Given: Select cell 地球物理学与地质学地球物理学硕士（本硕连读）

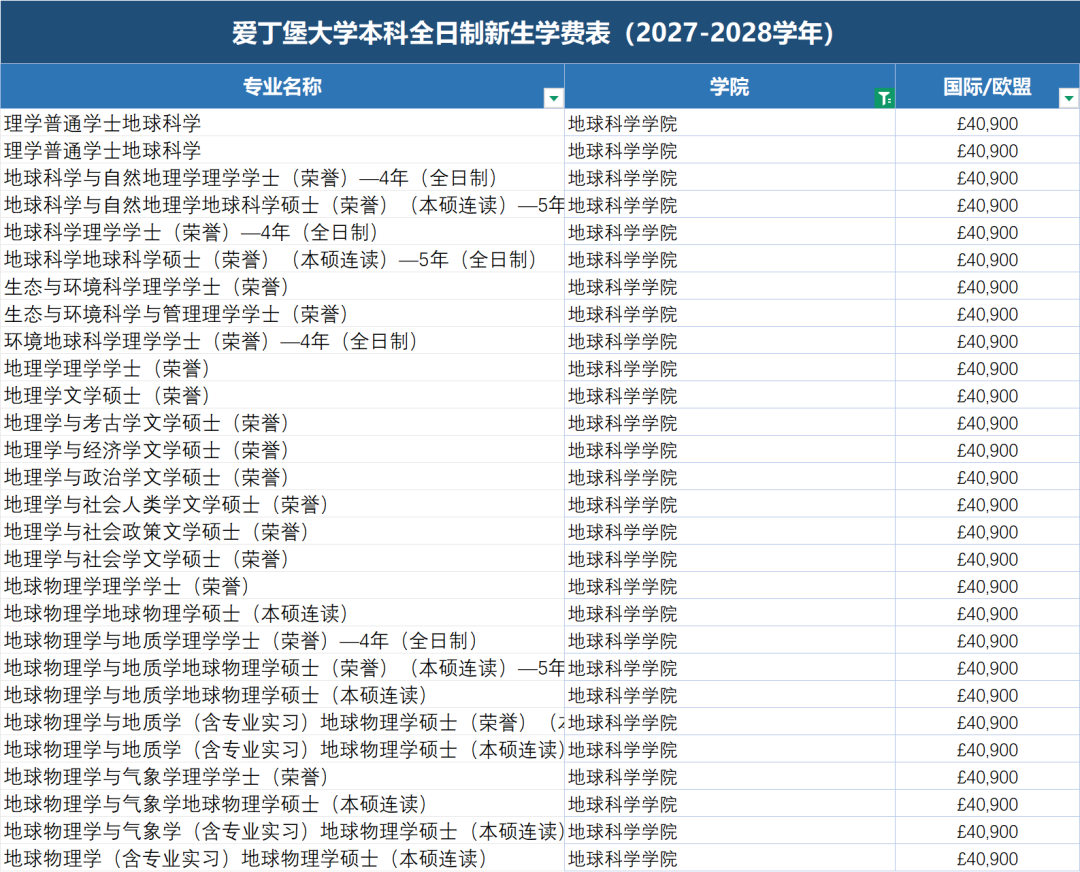Looking at the screenshot, I should 282,695.
